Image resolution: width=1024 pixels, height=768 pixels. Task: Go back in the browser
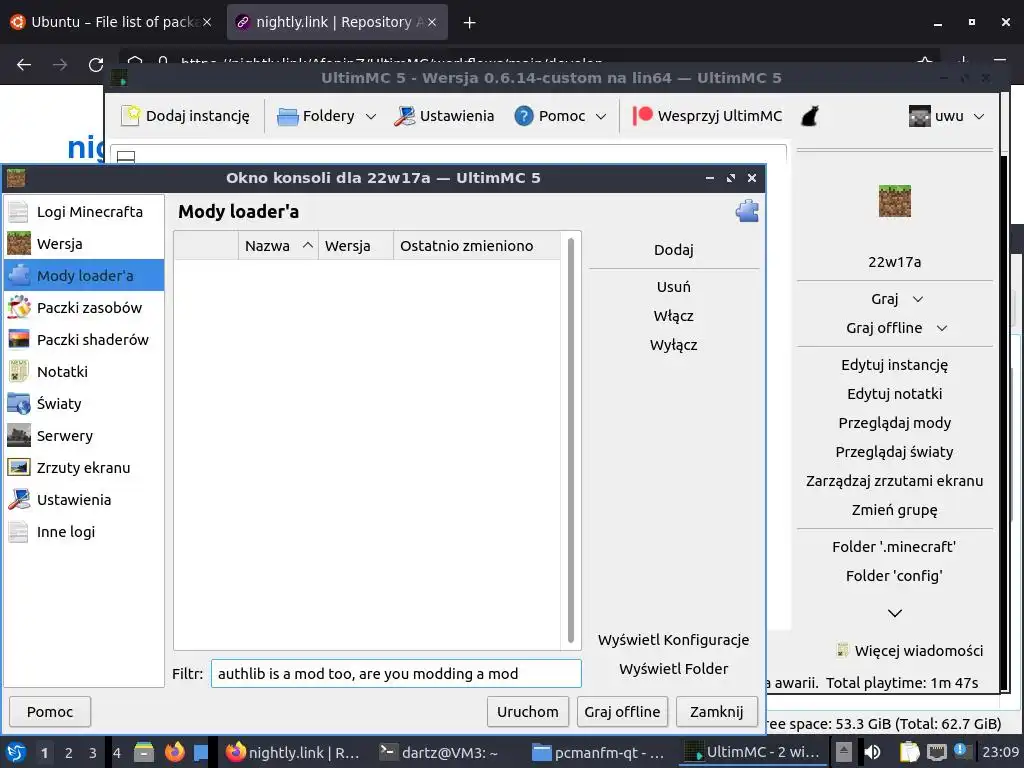point(24,65)
